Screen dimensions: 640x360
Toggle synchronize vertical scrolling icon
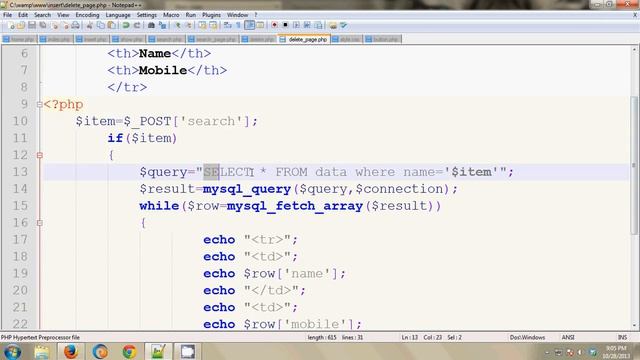[202, 25]
